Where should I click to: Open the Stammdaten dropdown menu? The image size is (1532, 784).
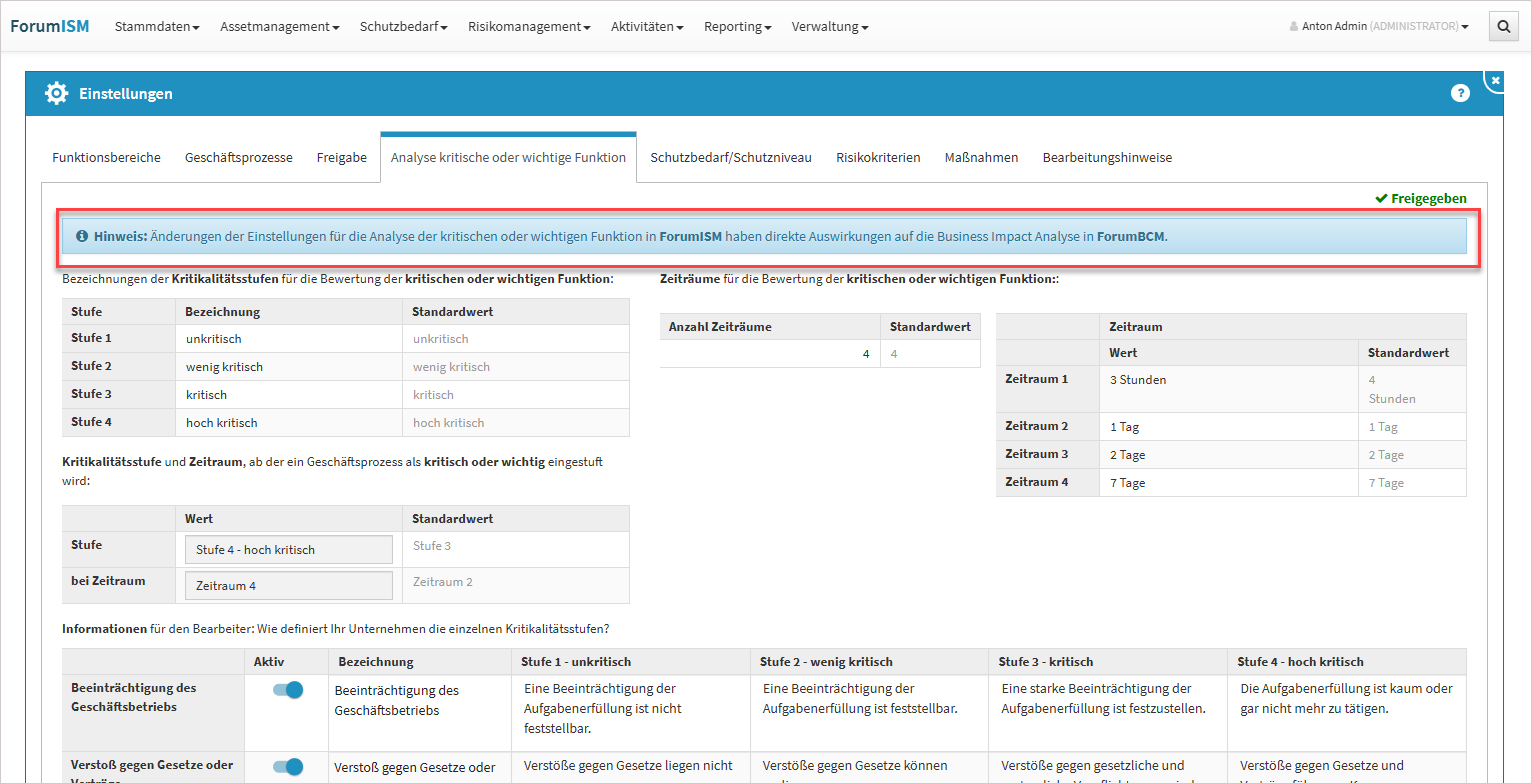coord(157,27)
